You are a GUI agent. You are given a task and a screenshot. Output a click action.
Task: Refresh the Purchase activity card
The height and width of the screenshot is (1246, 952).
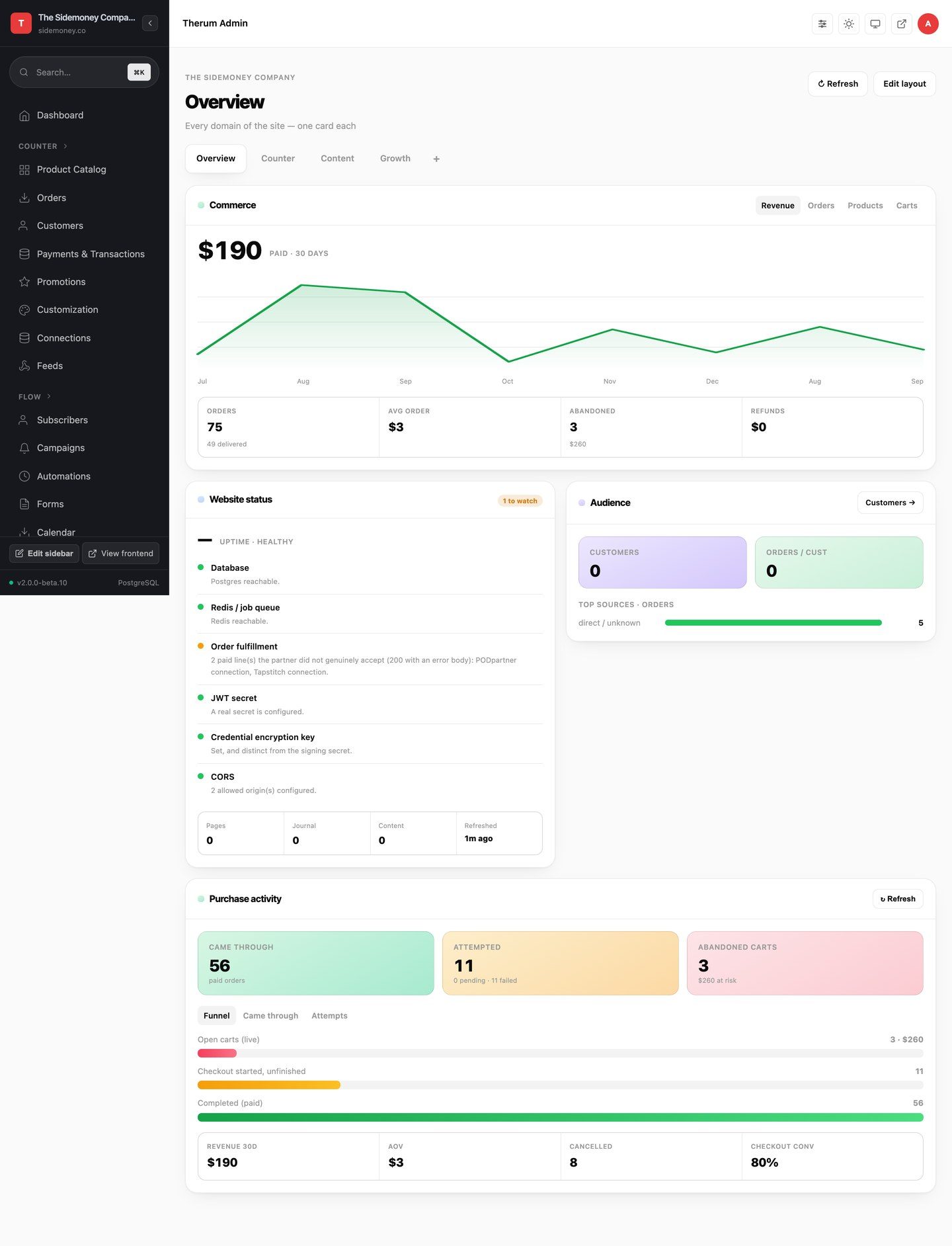click(898, 899)
